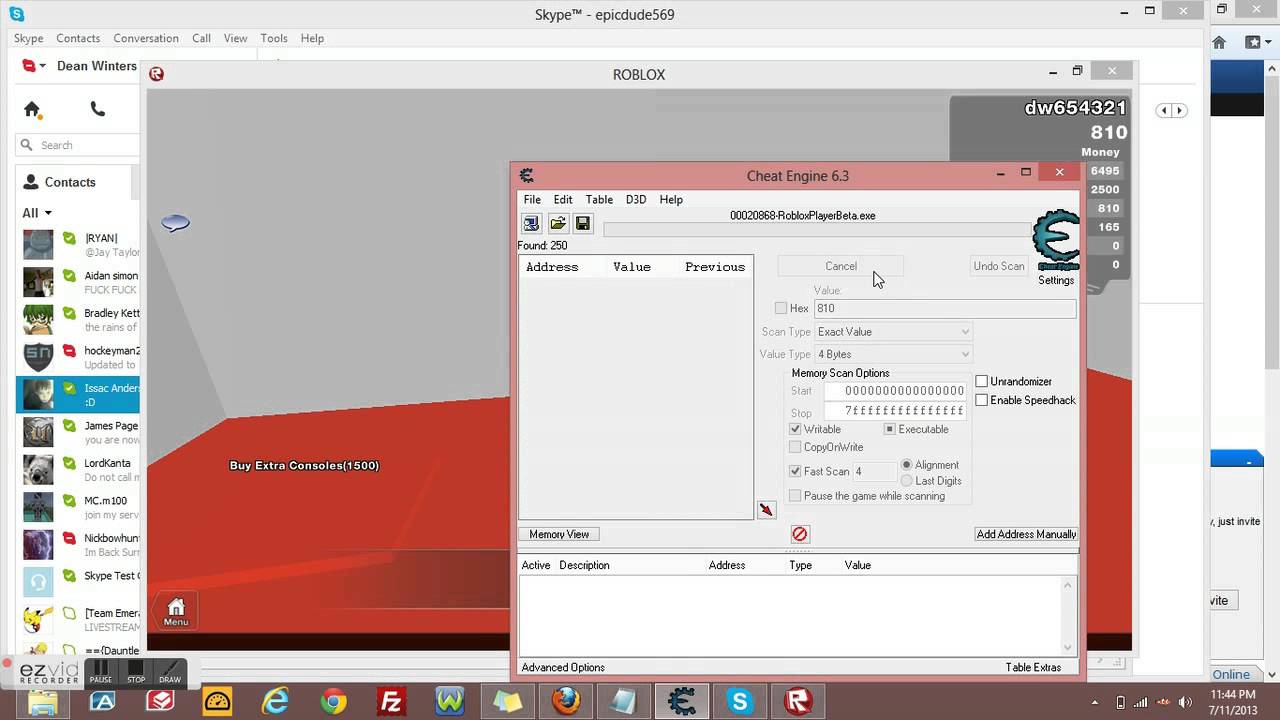Open Skype Conversation menu
The image size is (1280, 720).
click(146, 38)
